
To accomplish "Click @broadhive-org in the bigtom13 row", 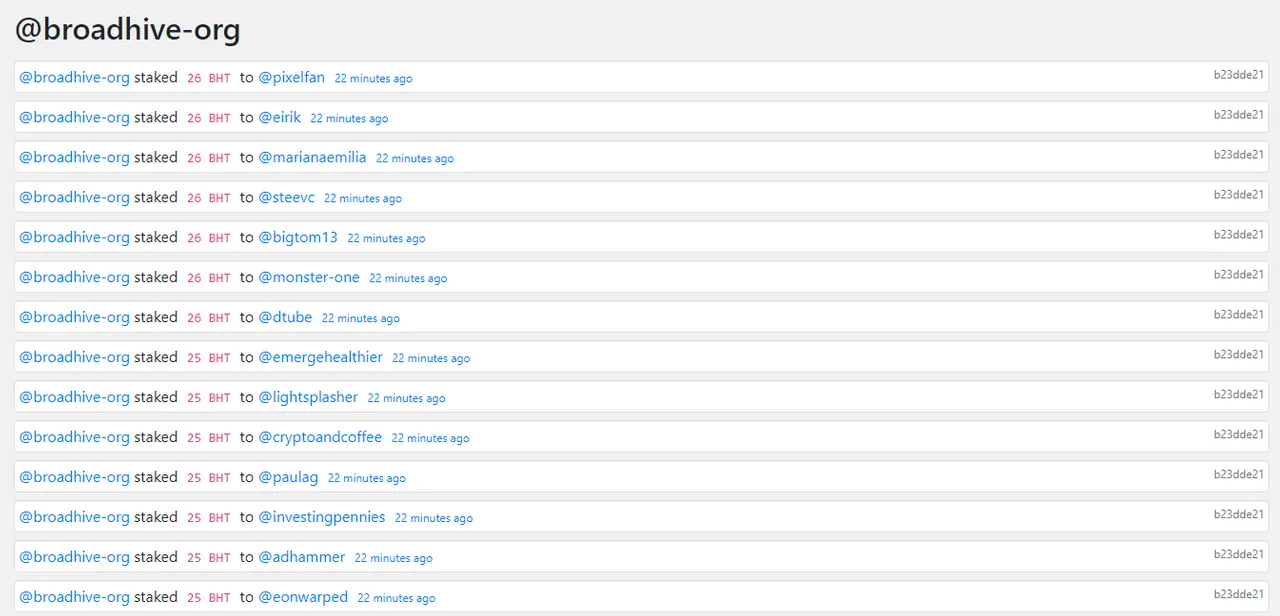I will [75, 237].
